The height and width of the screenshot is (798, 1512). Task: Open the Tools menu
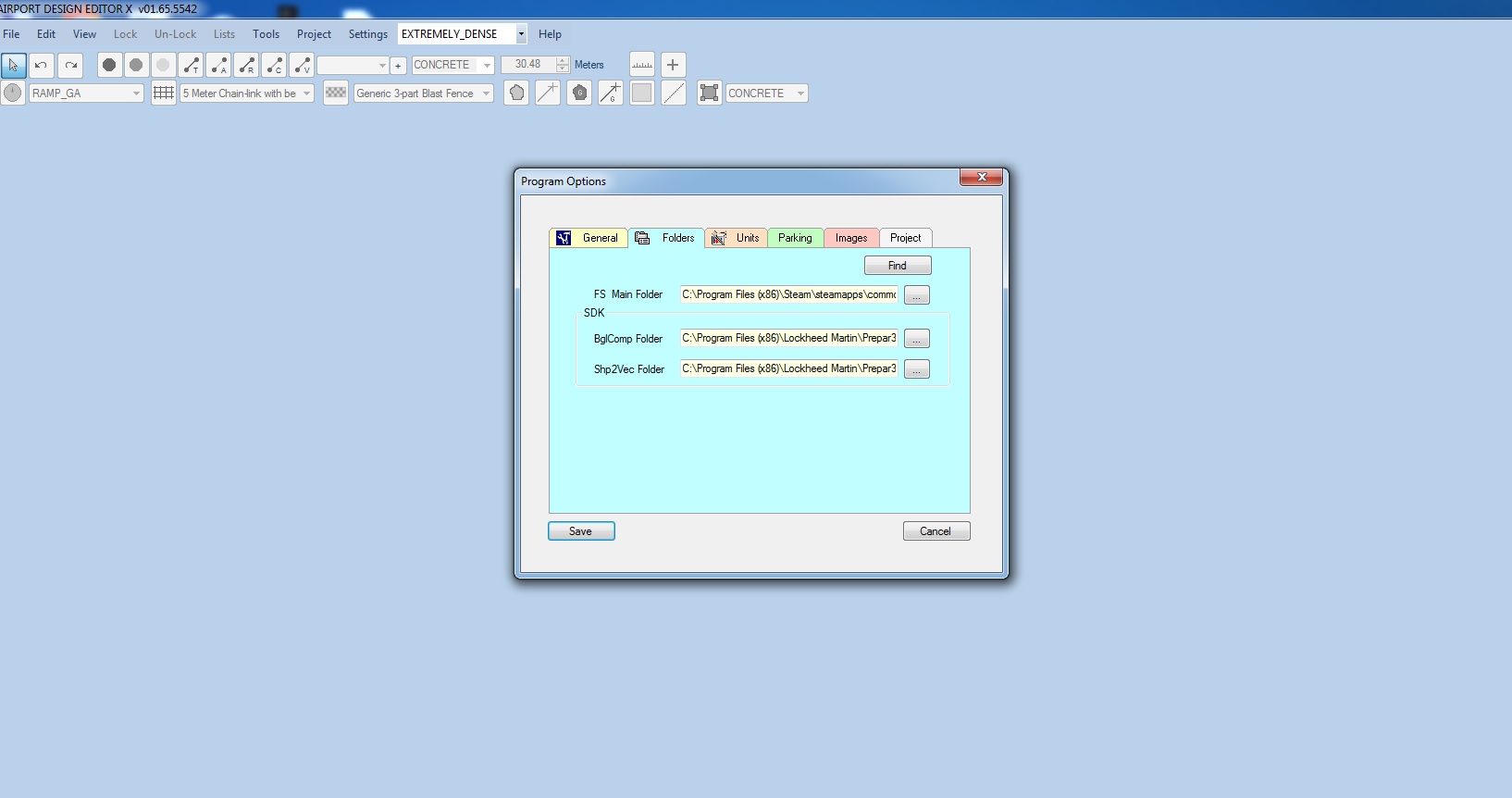coord(266,34)
